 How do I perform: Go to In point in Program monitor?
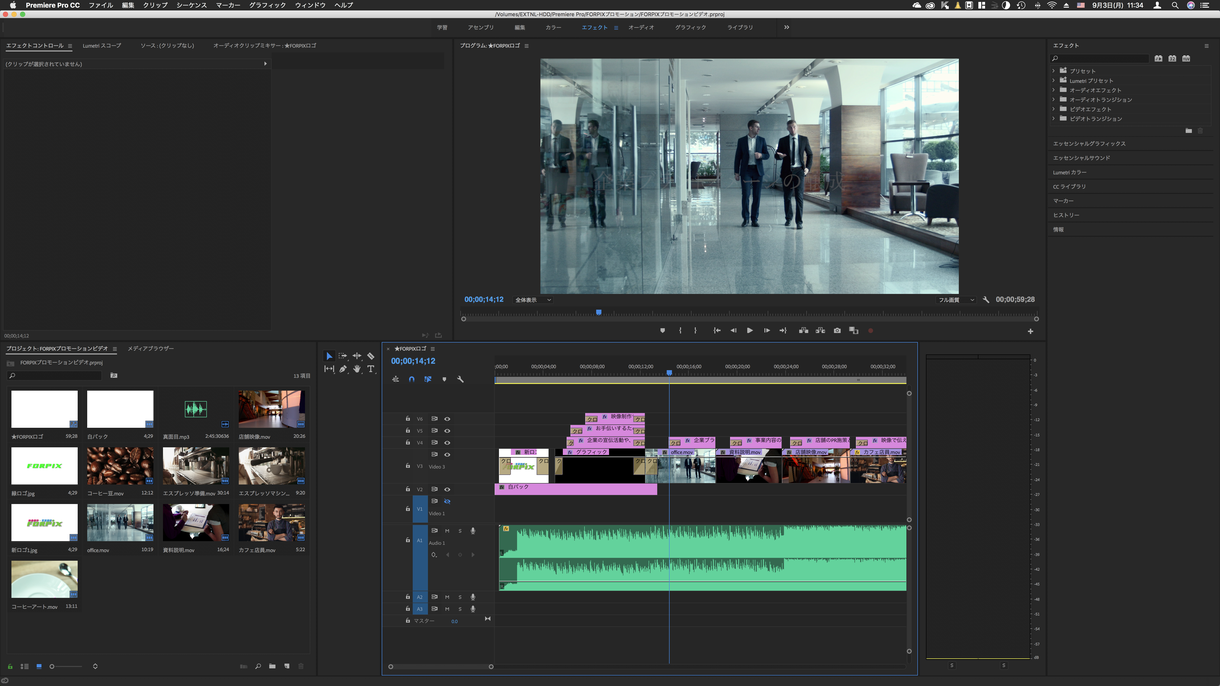click(717, 331)
